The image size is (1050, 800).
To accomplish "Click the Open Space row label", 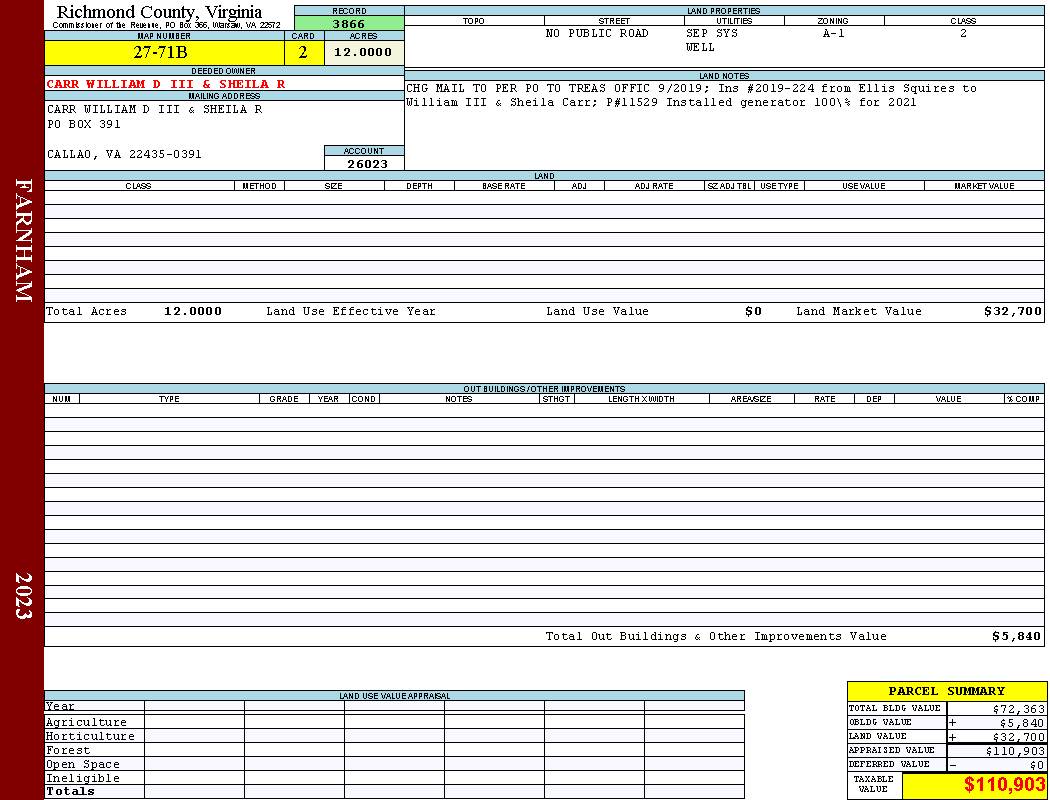I will coord(82,765).
